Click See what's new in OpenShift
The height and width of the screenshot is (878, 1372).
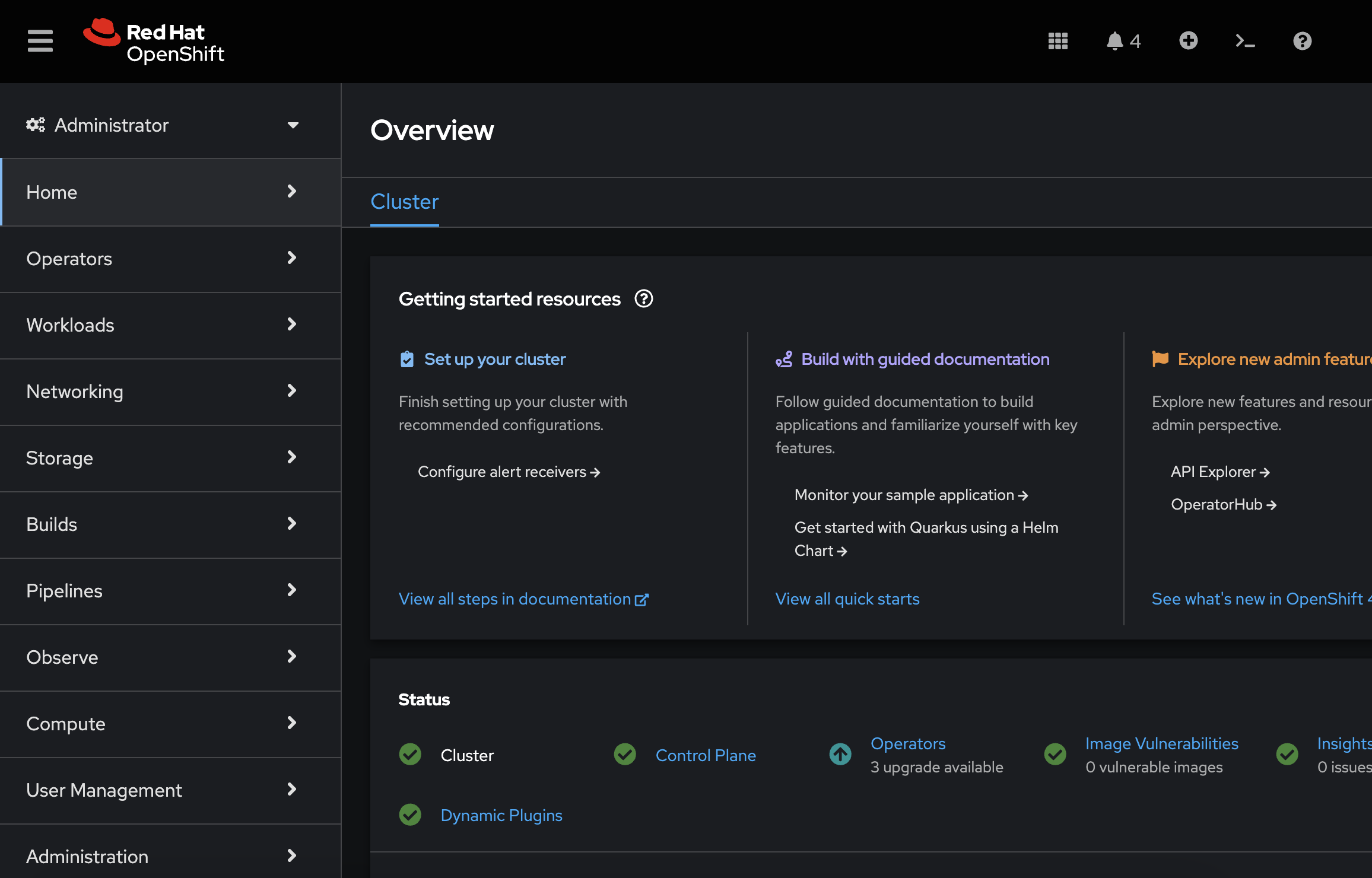[x=1262, y=599]
